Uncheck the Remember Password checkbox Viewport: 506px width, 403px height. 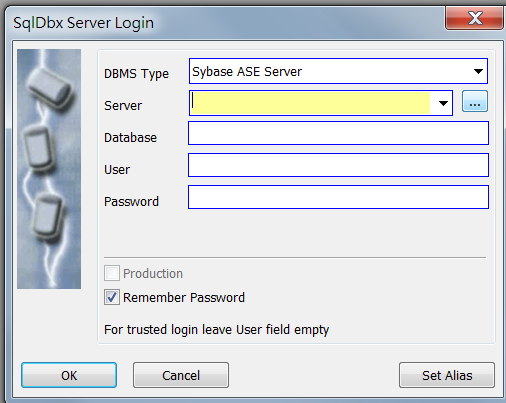pos(112,297)
